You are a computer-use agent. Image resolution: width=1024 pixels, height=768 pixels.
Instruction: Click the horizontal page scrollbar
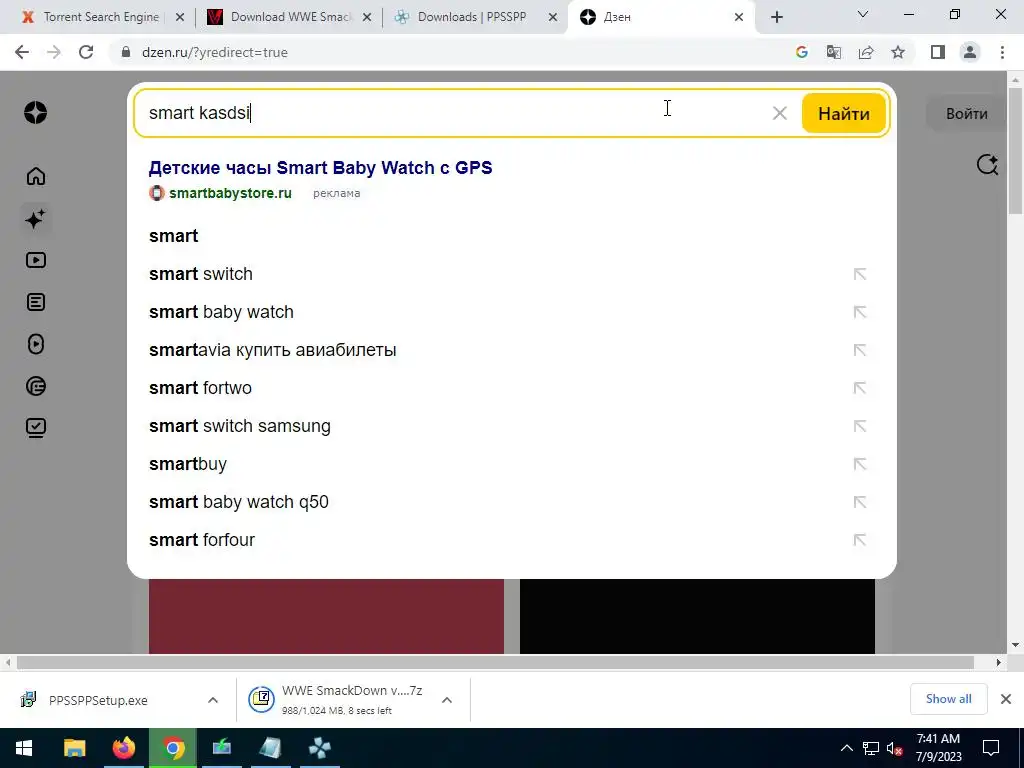coord(495,662)
